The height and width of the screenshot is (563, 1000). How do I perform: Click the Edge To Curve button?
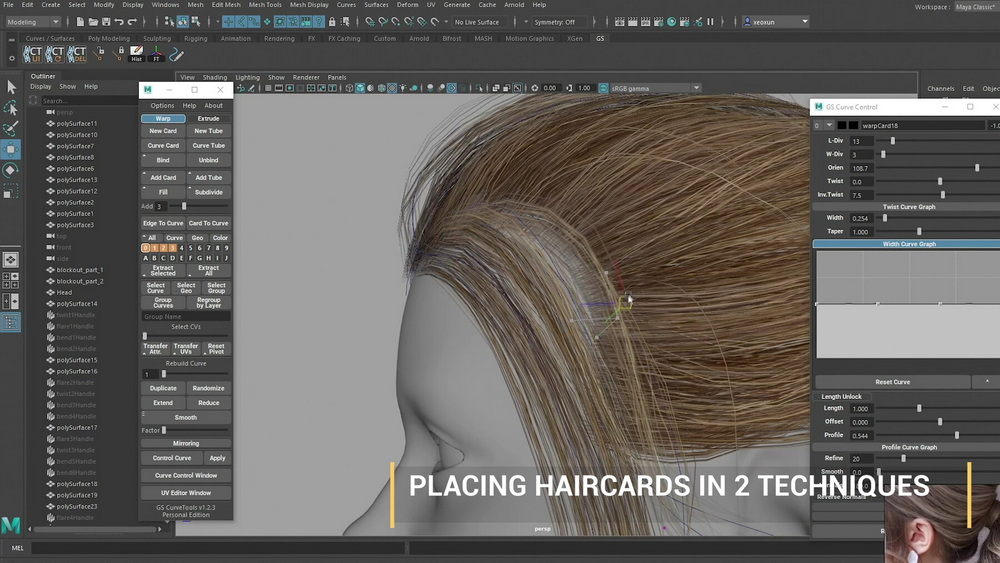pos(163,223)
